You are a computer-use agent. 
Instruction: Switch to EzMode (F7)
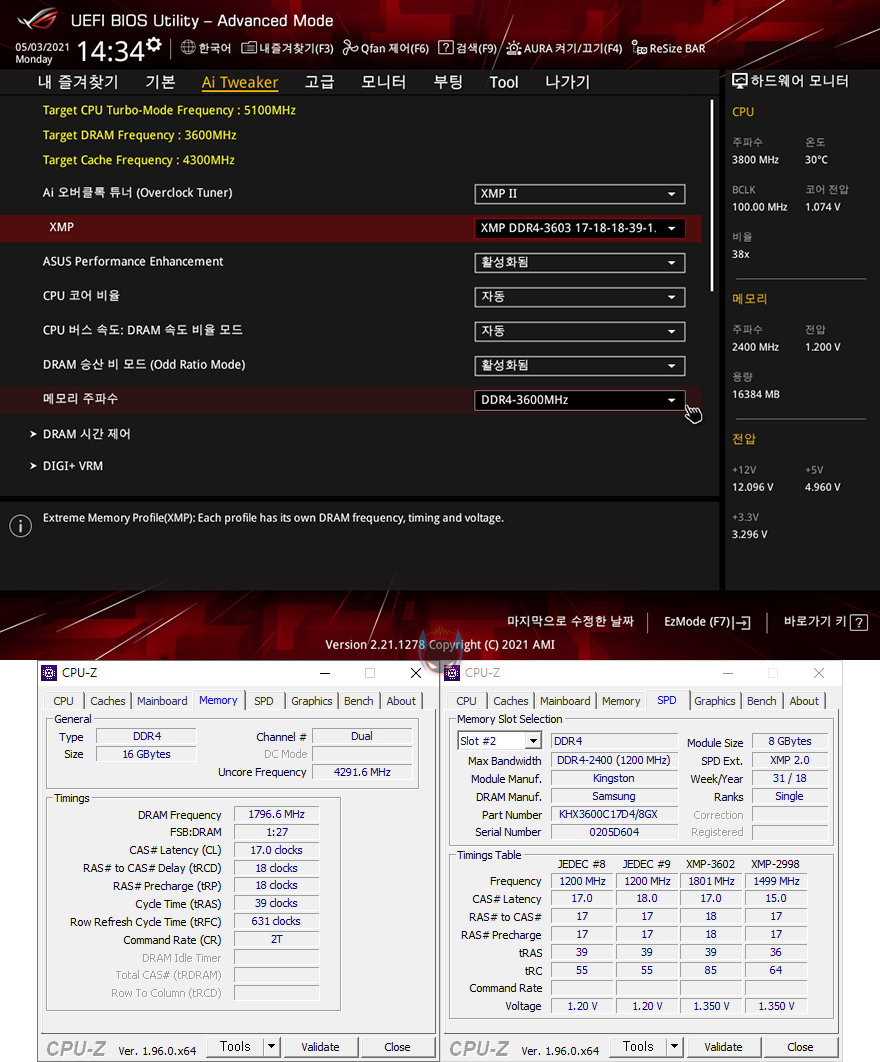tap(707, 622)
